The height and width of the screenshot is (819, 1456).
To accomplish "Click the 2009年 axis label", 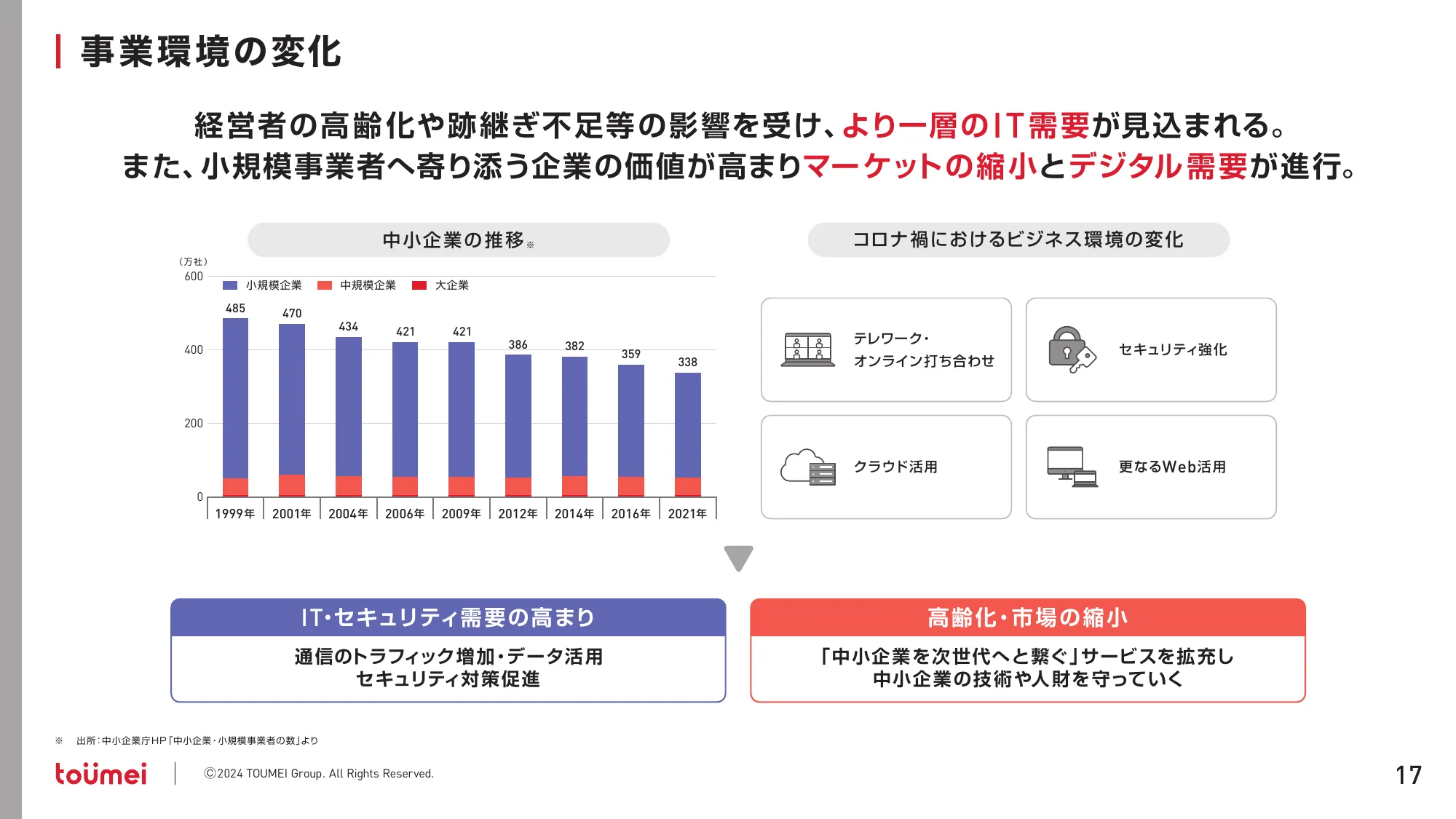I will pos(462,513).
